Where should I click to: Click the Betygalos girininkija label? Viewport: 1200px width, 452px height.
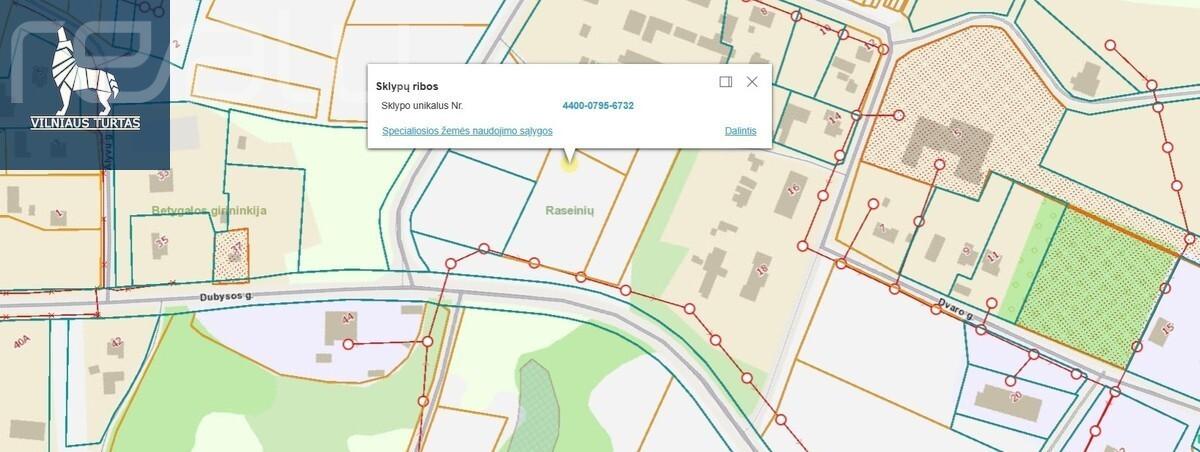click(x=209, y=211)
